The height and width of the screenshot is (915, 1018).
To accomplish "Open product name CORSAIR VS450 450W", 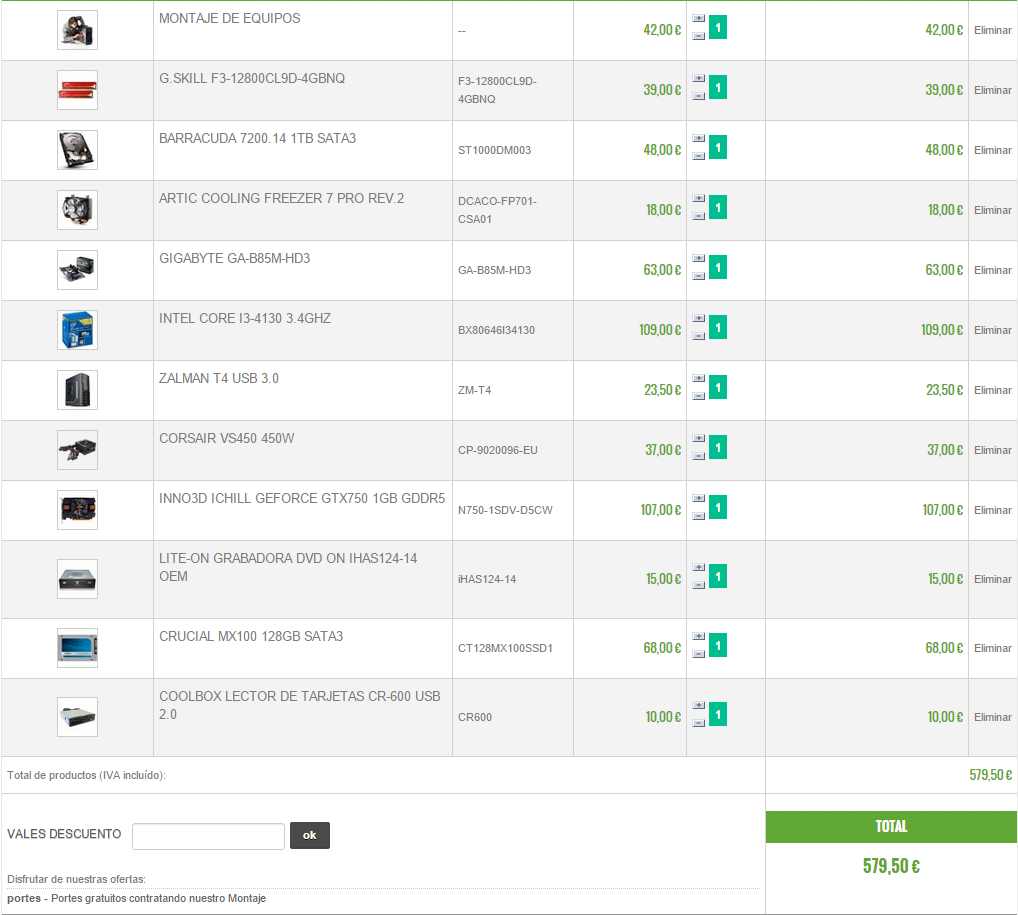I will (227, 438).
